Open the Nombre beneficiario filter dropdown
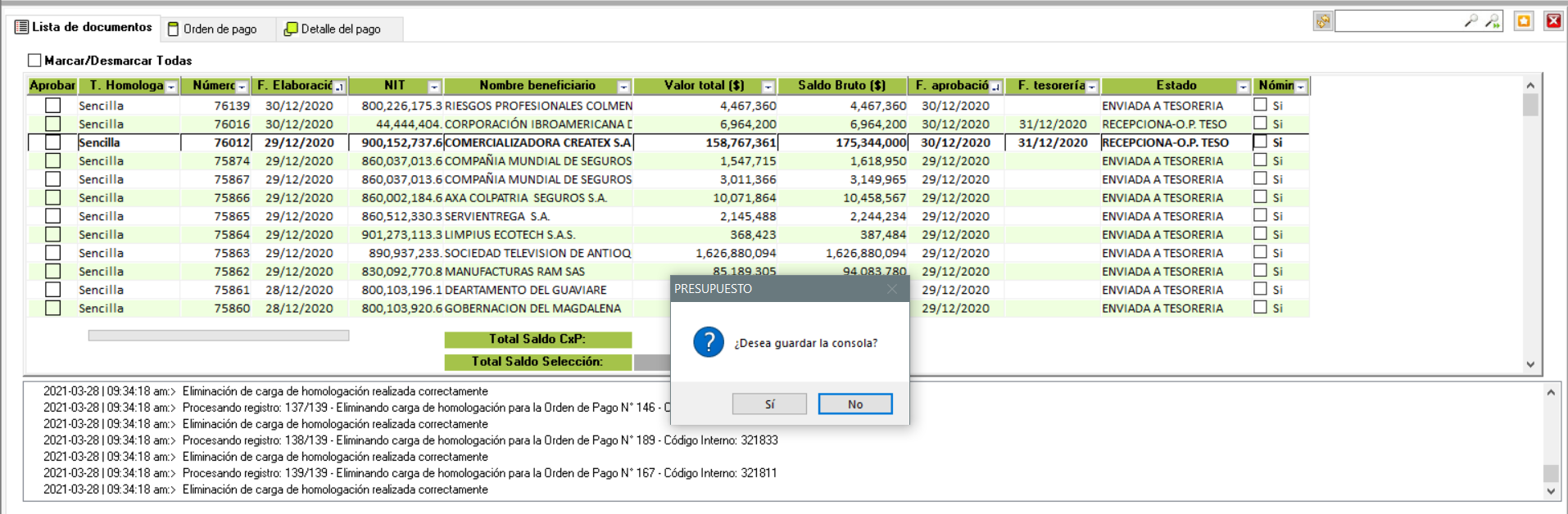1568x514 pixels. click(623, 87)
